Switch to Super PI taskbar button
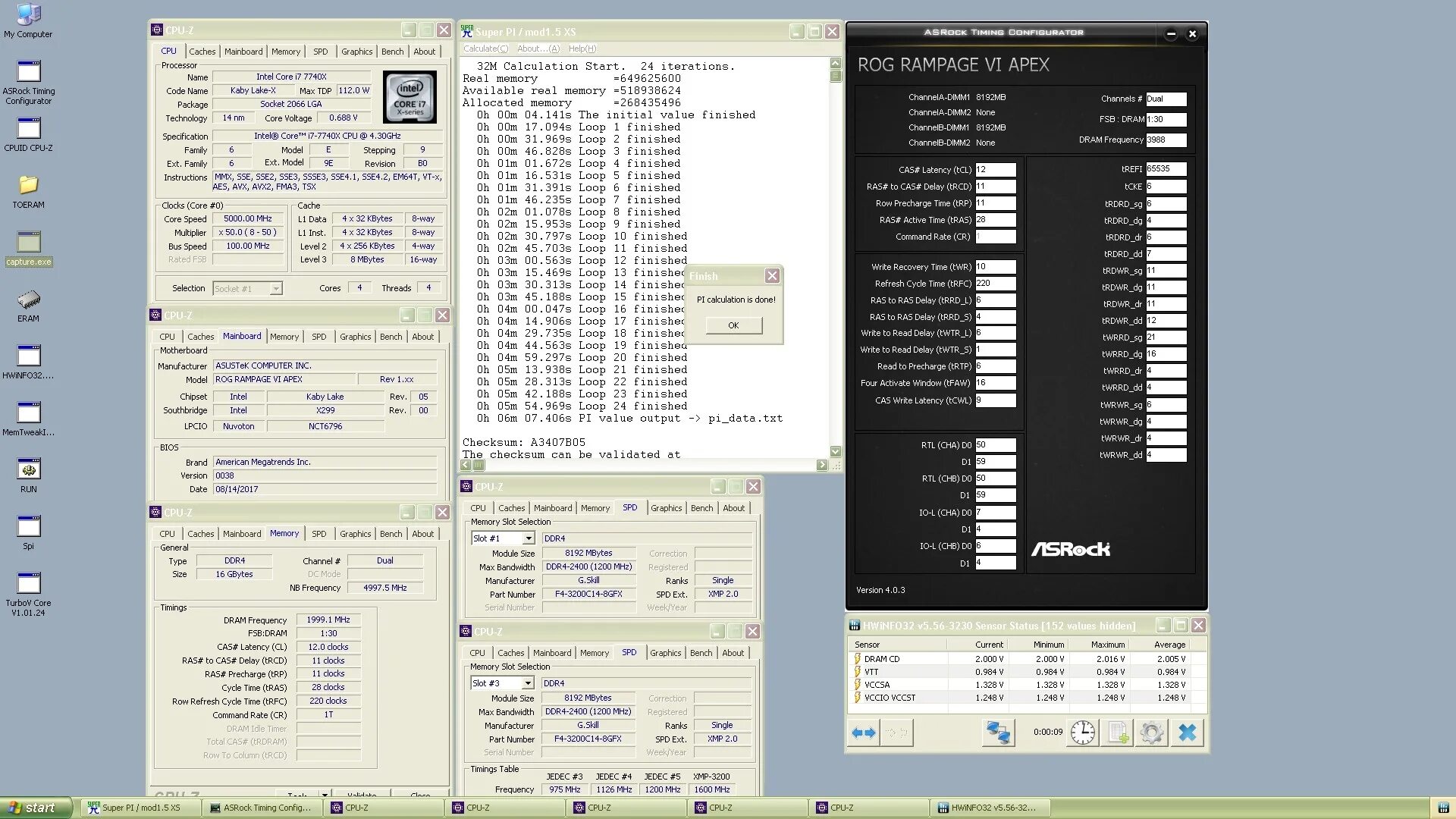This screenshot has height=819, width=1456. pos(141,808)
